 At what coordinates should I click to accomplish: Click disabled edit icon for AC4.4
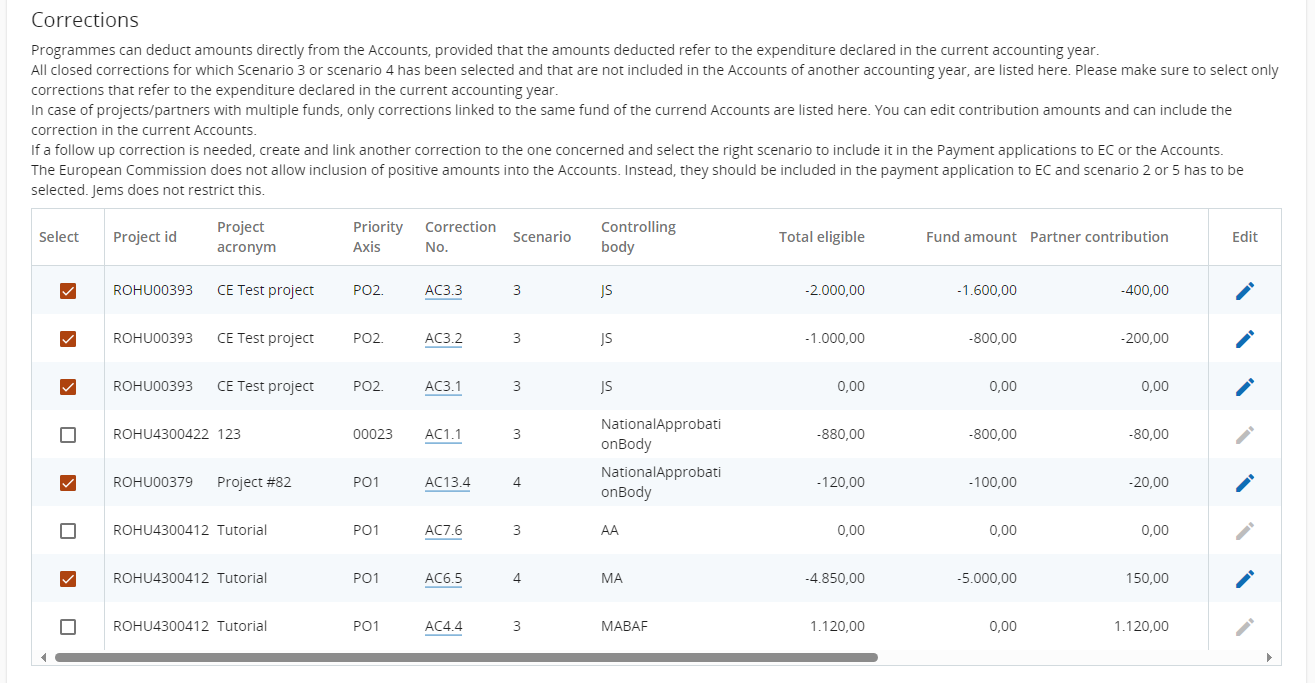point(1244,627)
